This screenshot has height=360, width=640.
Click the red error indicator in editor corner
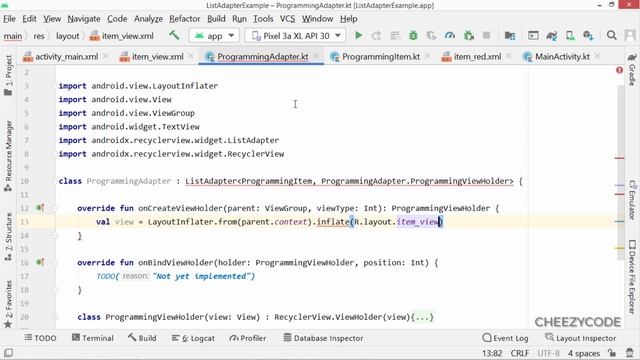[x=620, y=70]
